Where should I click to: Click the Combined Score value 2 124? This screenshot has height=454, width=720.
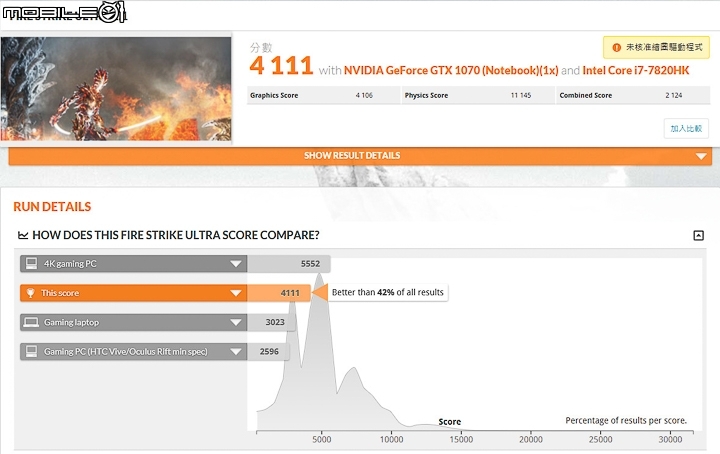674,95
